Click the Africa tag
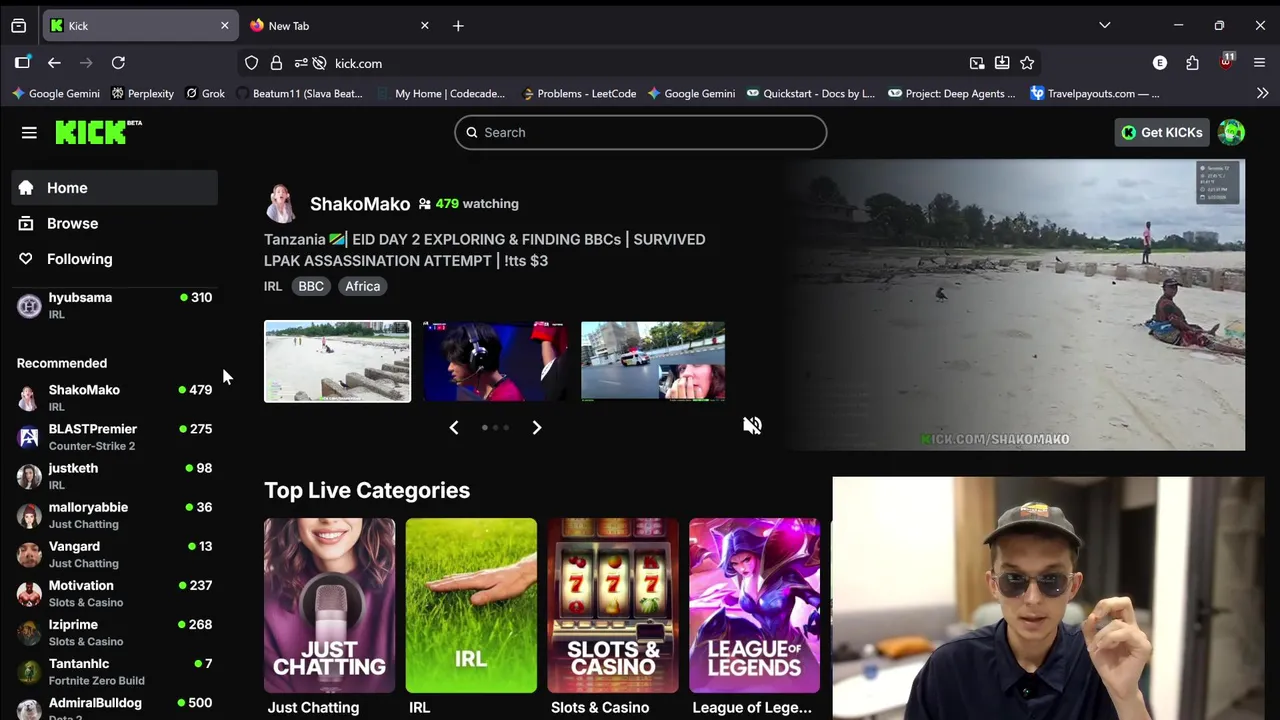The width and height of the screenshot is (1280, 720). tap(362, 286)
